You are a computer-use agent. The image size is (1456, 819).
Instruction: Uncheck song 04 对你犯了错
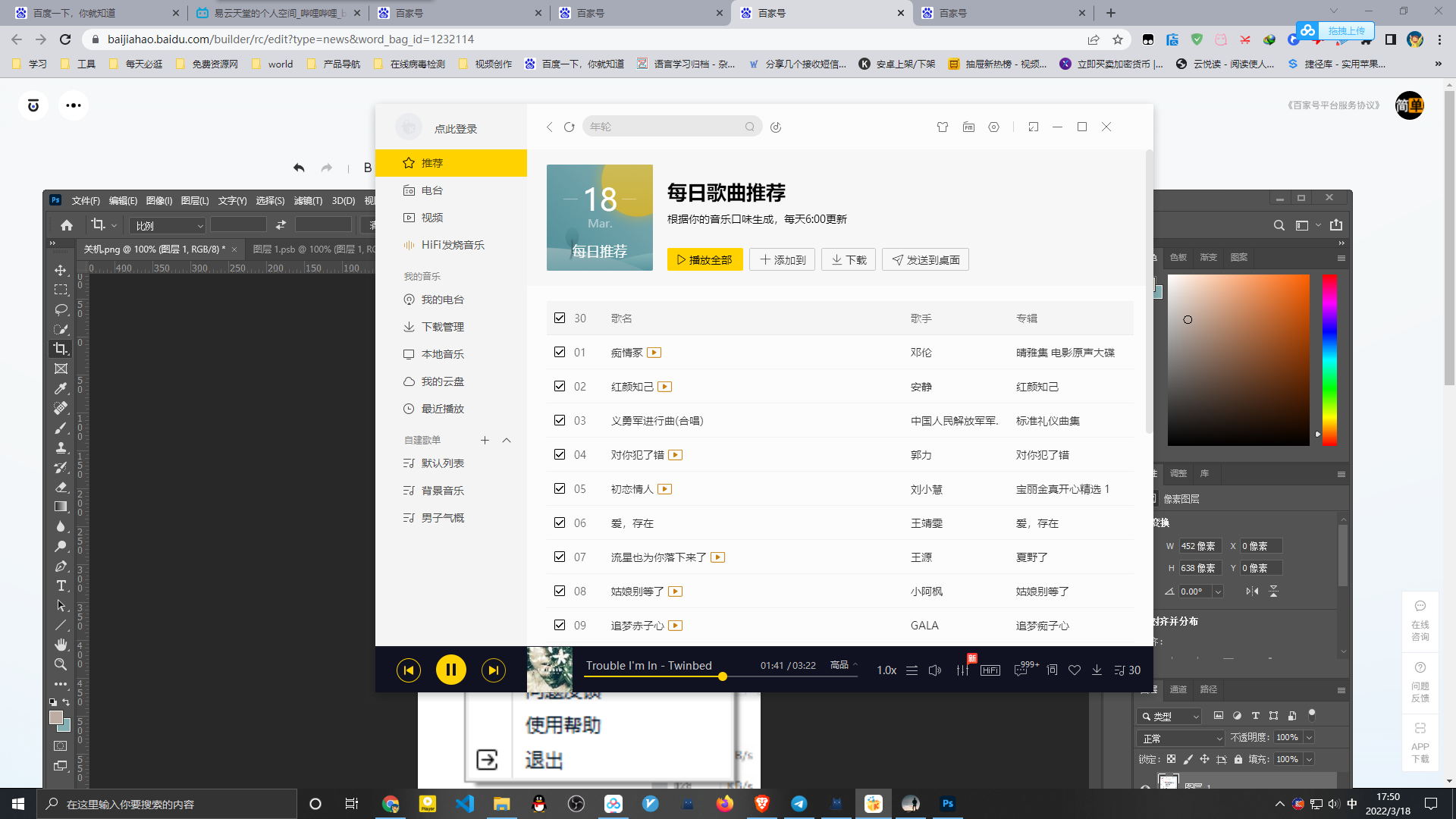pos(560,454)
